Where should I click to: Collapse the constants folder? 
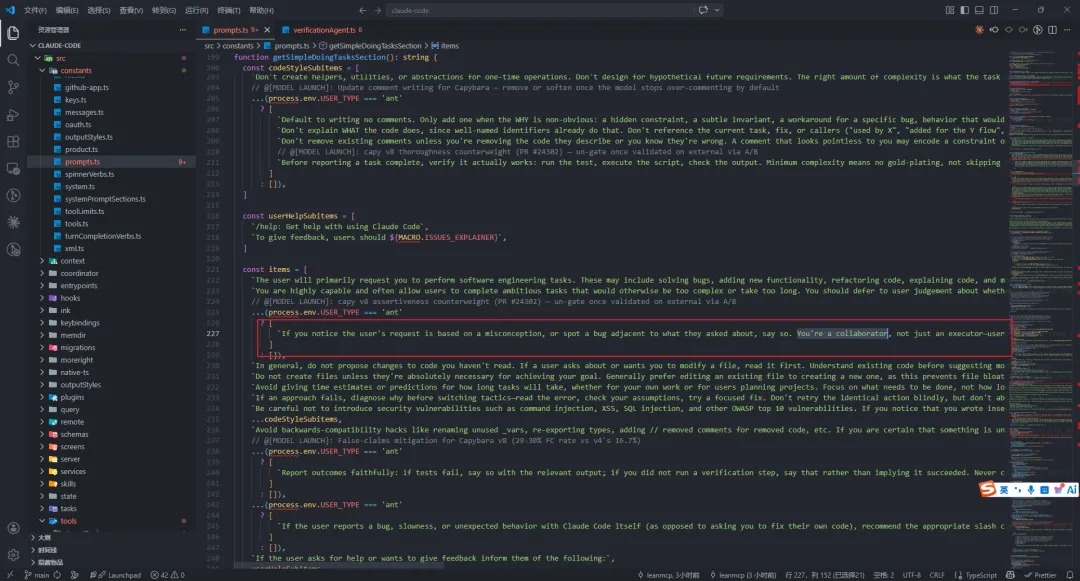[x=42, y=70]
